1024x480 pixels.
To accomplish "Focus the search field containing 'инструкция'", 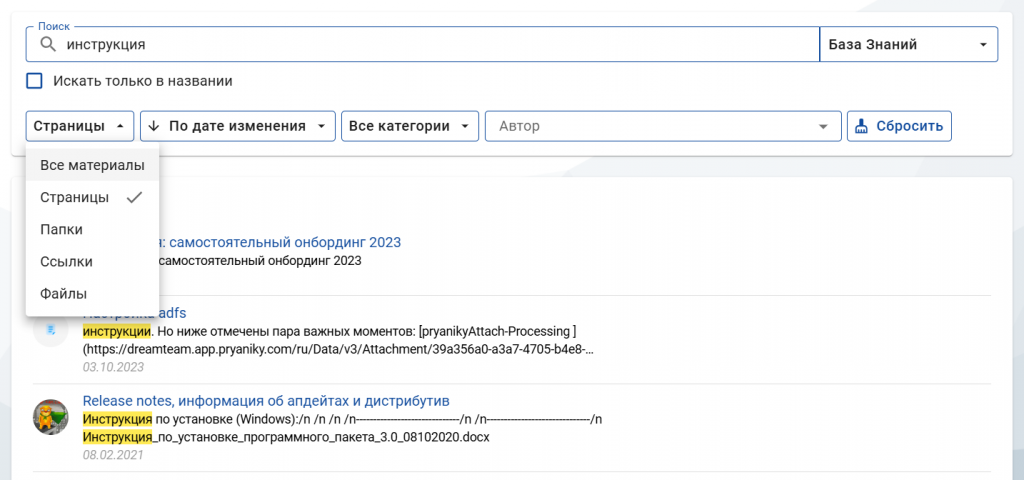I will [x=430, y=44].
